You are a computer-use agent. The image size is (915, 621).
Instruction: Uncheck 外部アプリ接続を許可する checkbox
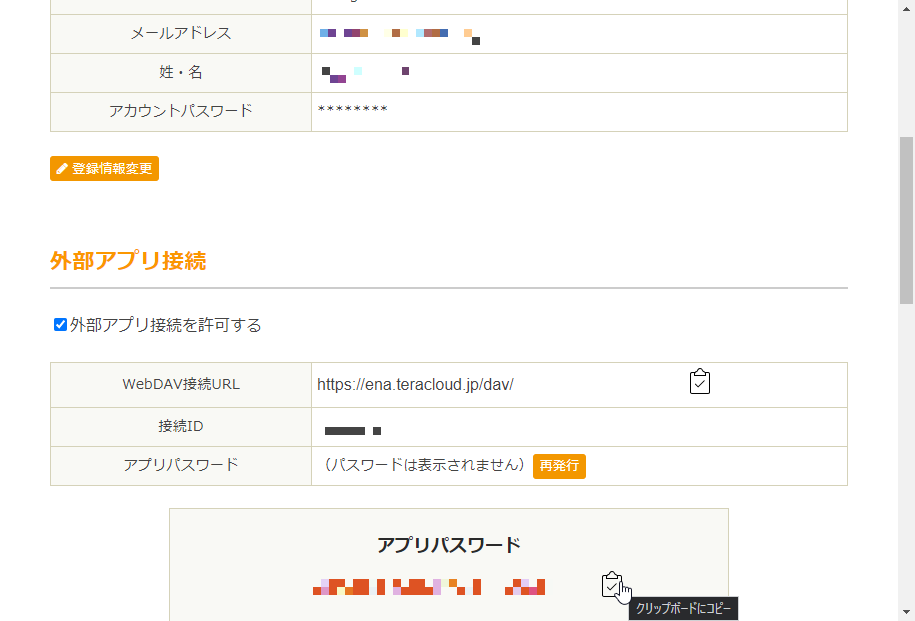click(60, 325)
